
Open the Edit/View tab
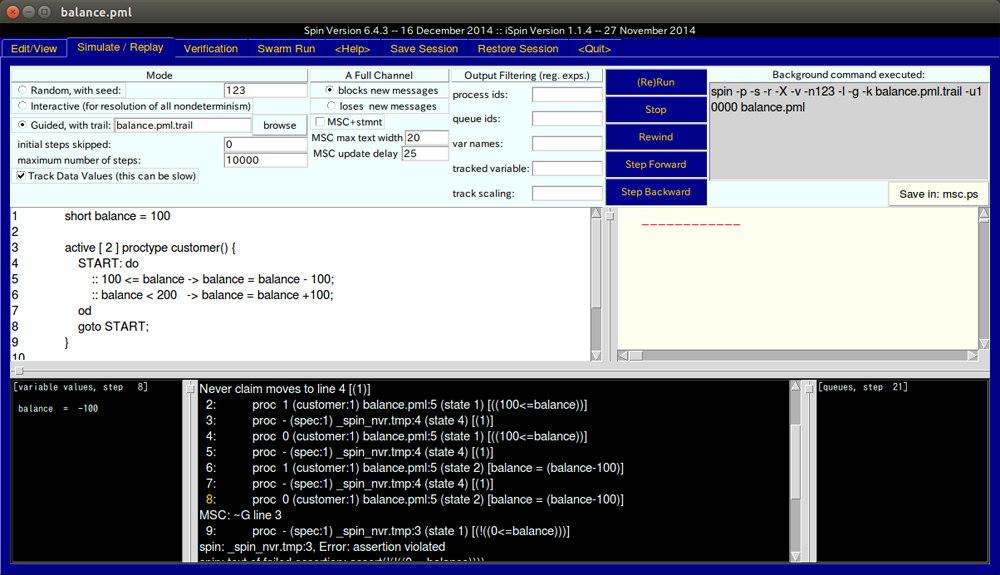[34, 48]
